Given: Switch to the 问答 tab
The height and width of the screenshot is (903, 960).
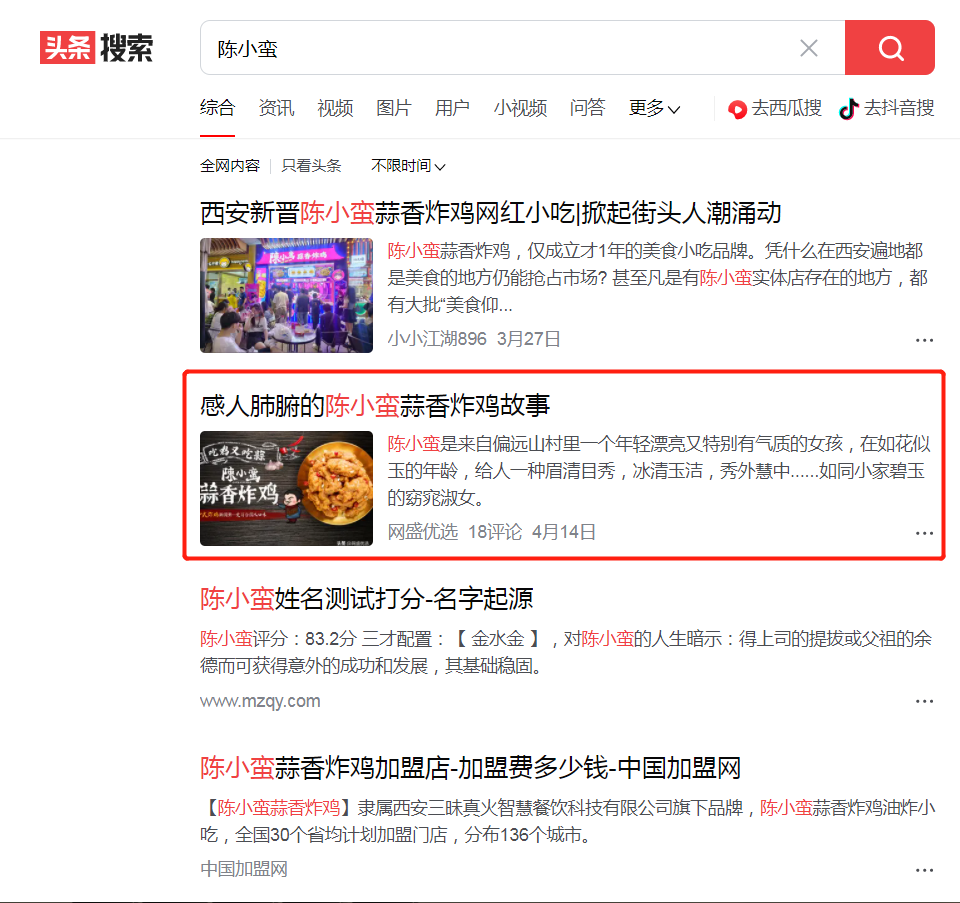Looking at the screenshot, I should (x=587, y=108).
